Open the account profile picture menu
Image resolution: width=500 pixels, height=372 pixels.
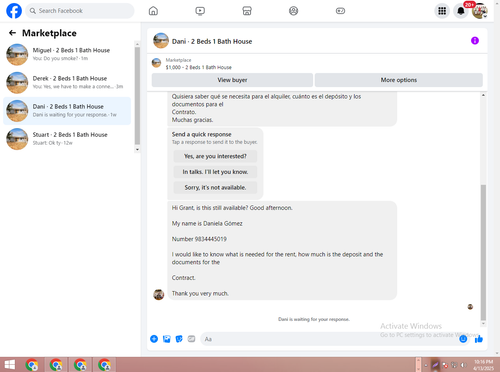point(480,11)
